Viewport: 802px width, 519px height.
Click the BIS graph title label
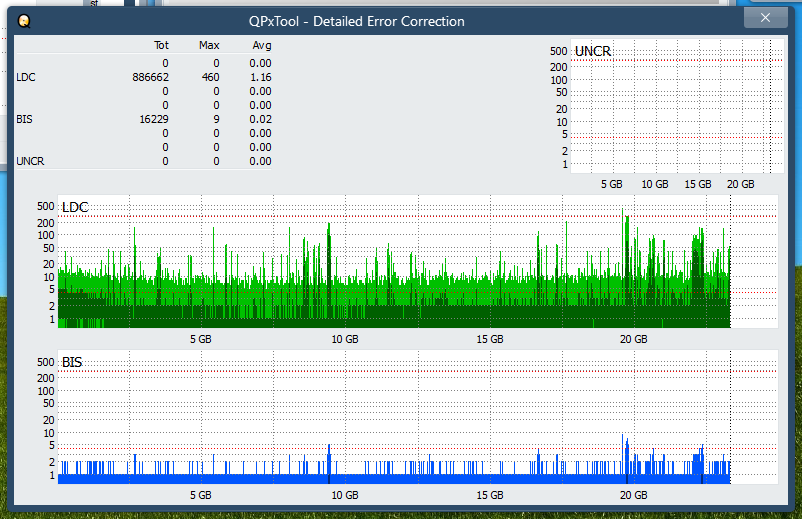pos(72,362)
